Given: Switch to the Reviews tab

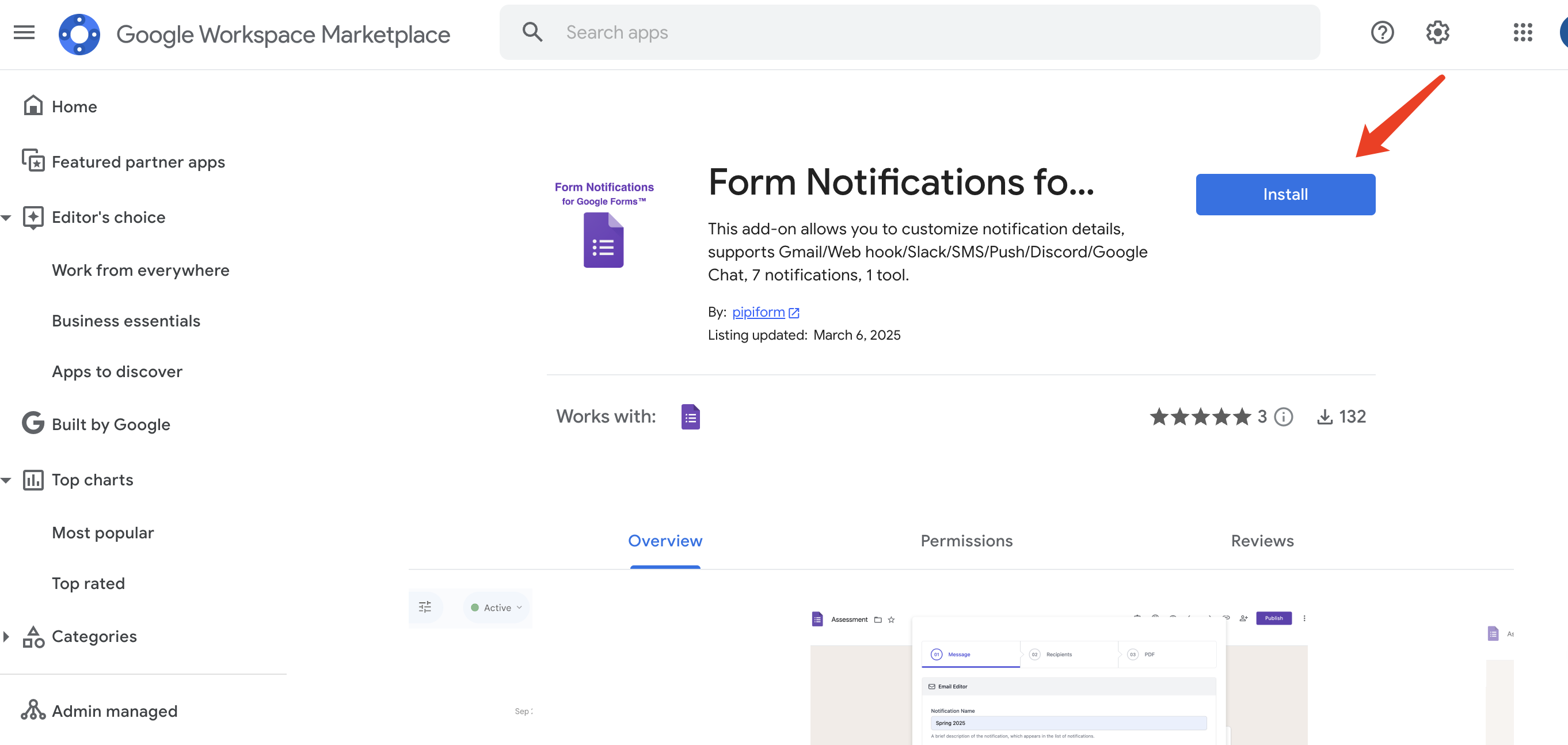Looking at the screenshot, I should click(x=1262, y=541).
